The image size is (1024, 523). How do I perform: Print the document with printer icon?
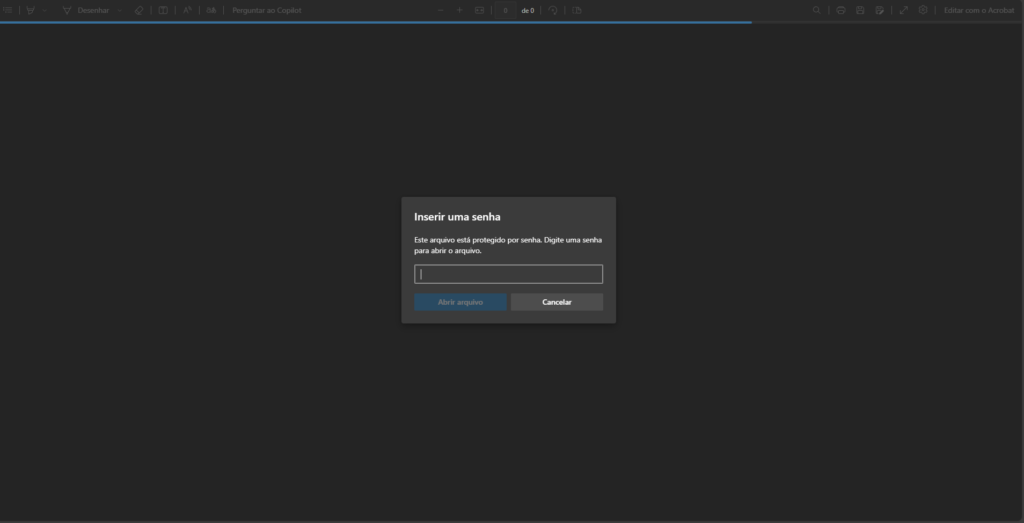[x=840, y=10]
